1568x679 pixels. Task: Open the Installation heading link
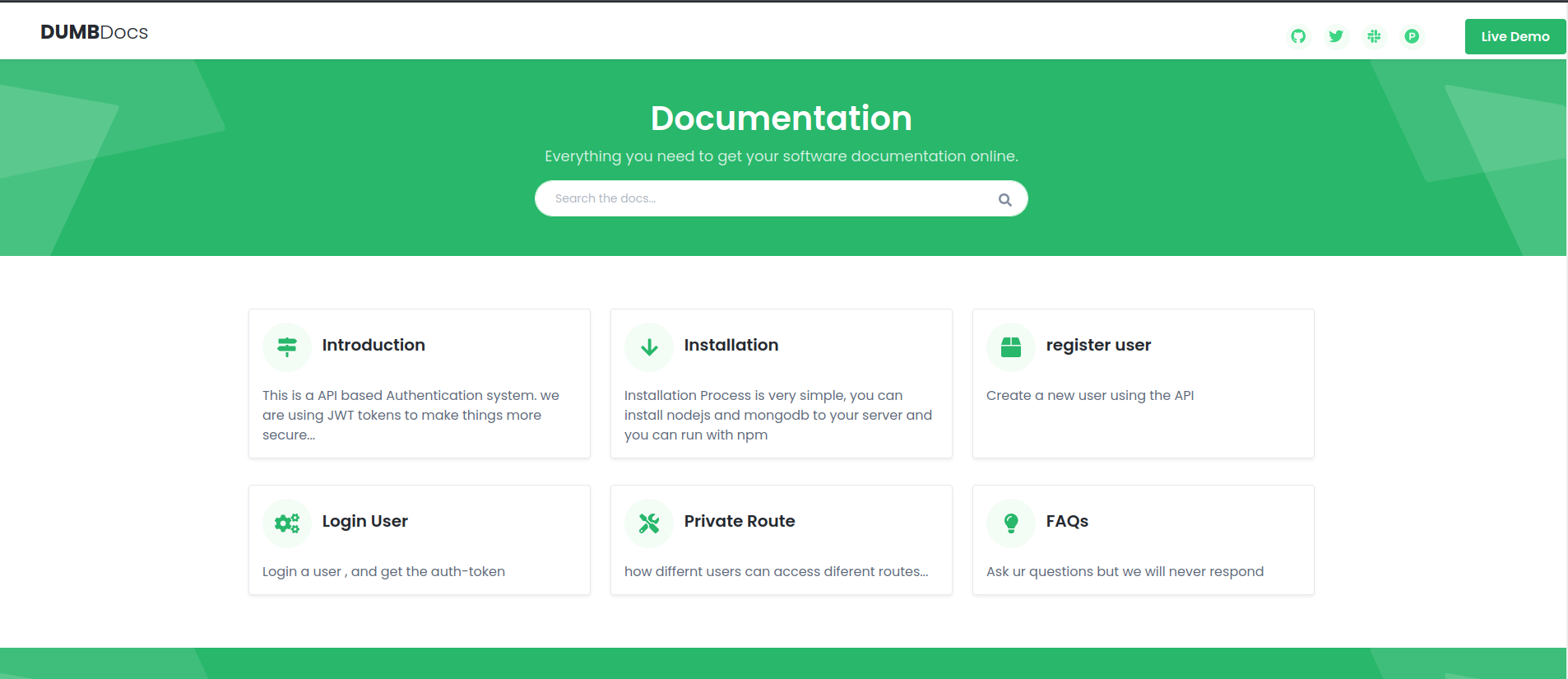(x=731, y=345)
